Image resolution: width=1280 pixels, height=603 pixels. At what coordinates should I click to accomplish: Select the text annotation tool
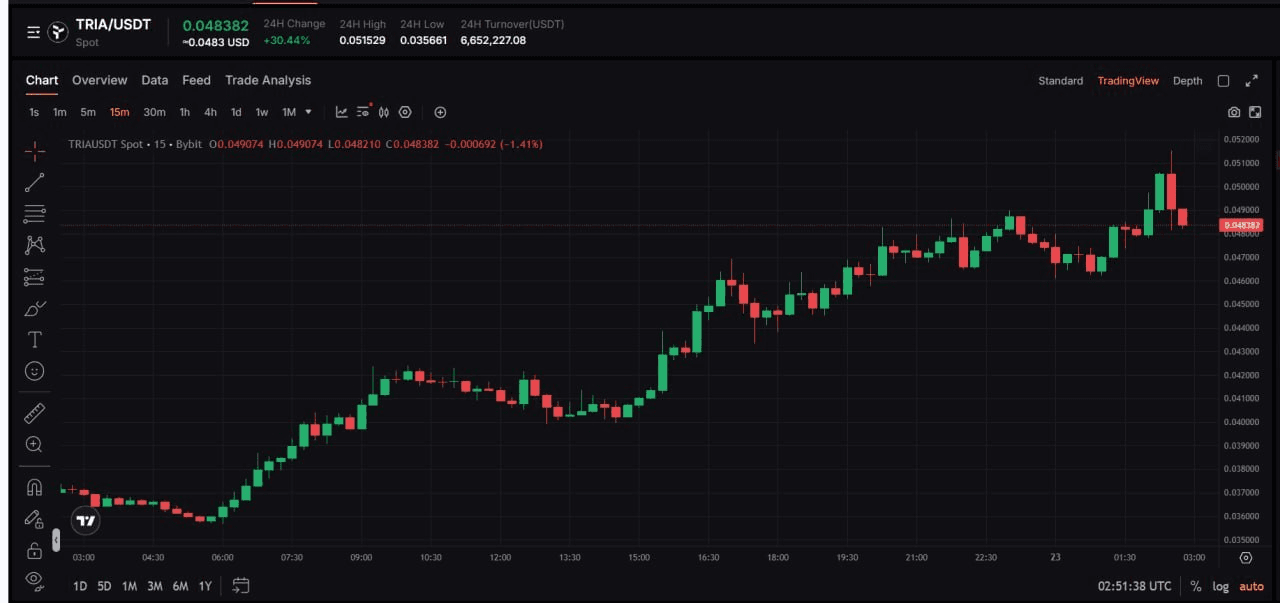tap(35, 339)
